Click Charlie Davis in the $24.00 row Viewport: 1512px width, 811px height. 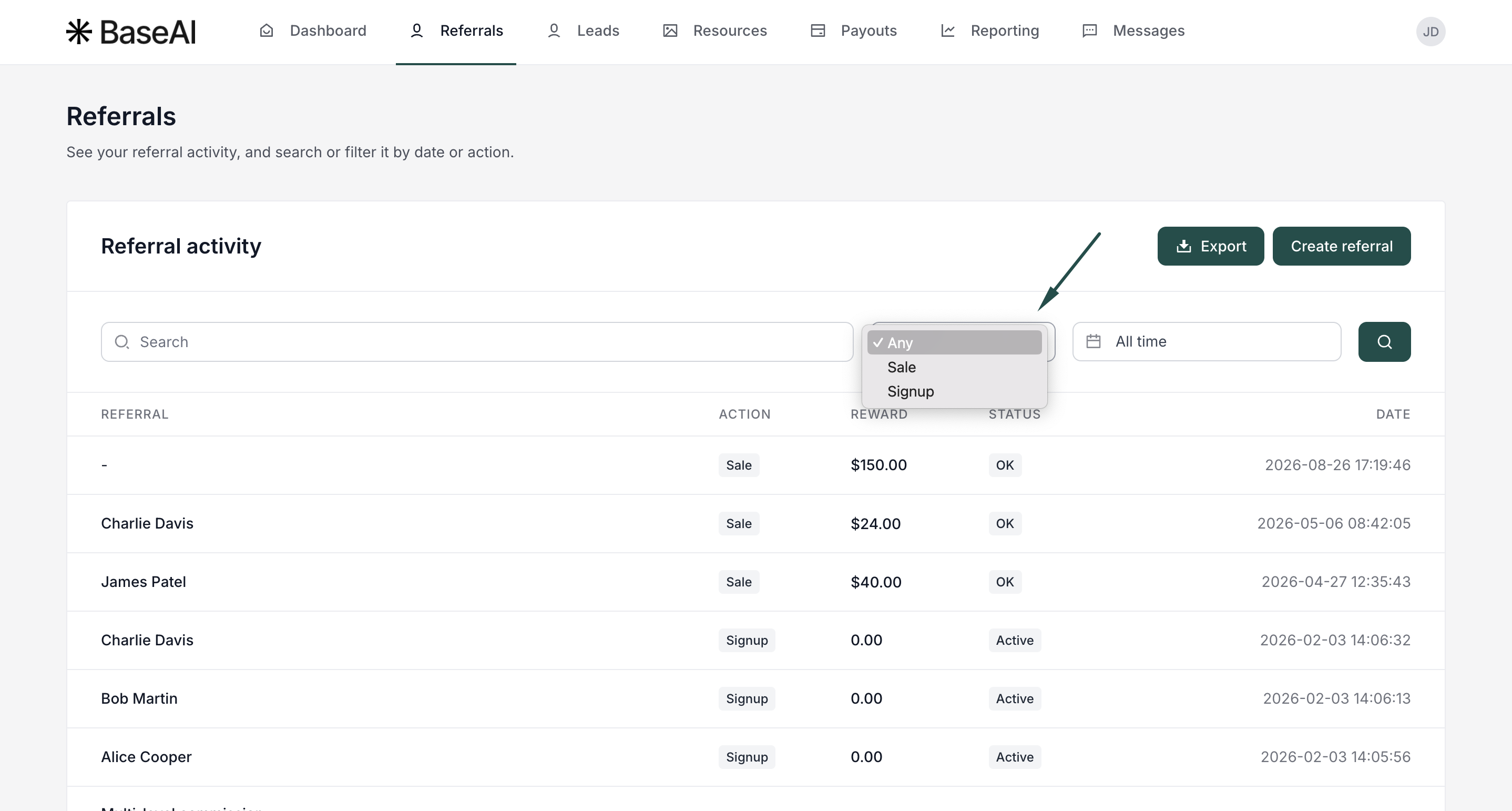coord(147,523)
